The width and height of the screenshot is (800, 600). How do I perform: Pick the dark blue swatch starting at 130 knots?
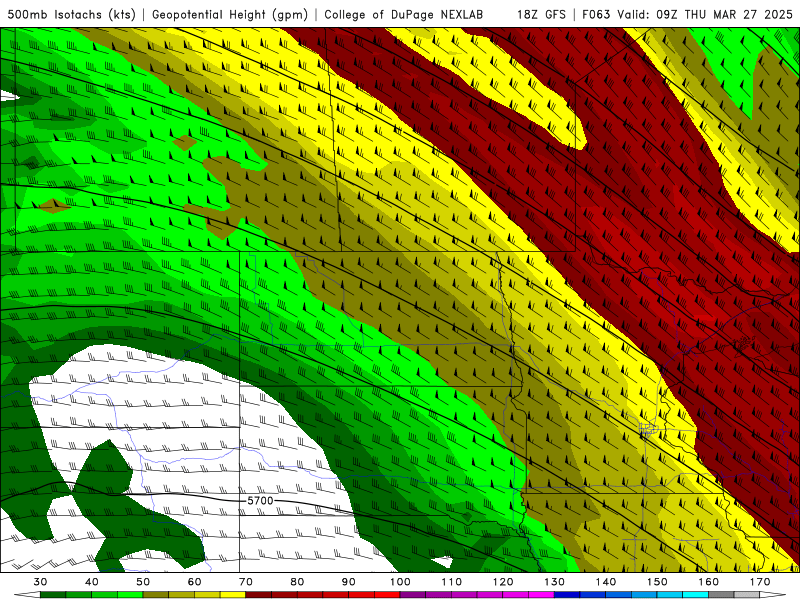click(567, 595)
